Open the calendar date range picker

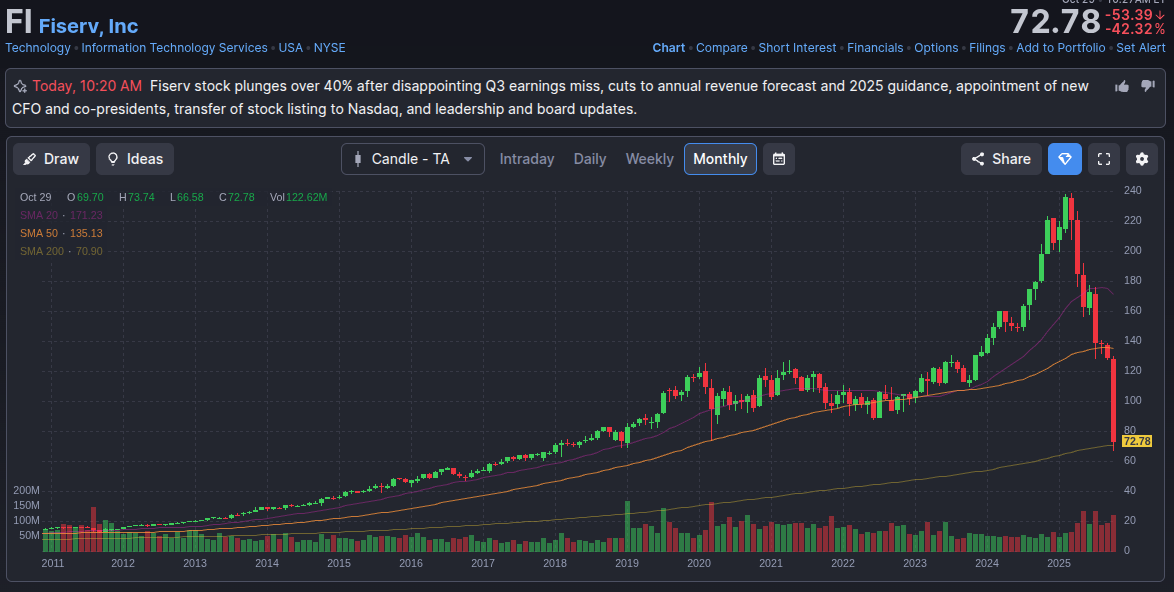pos(779,159)
